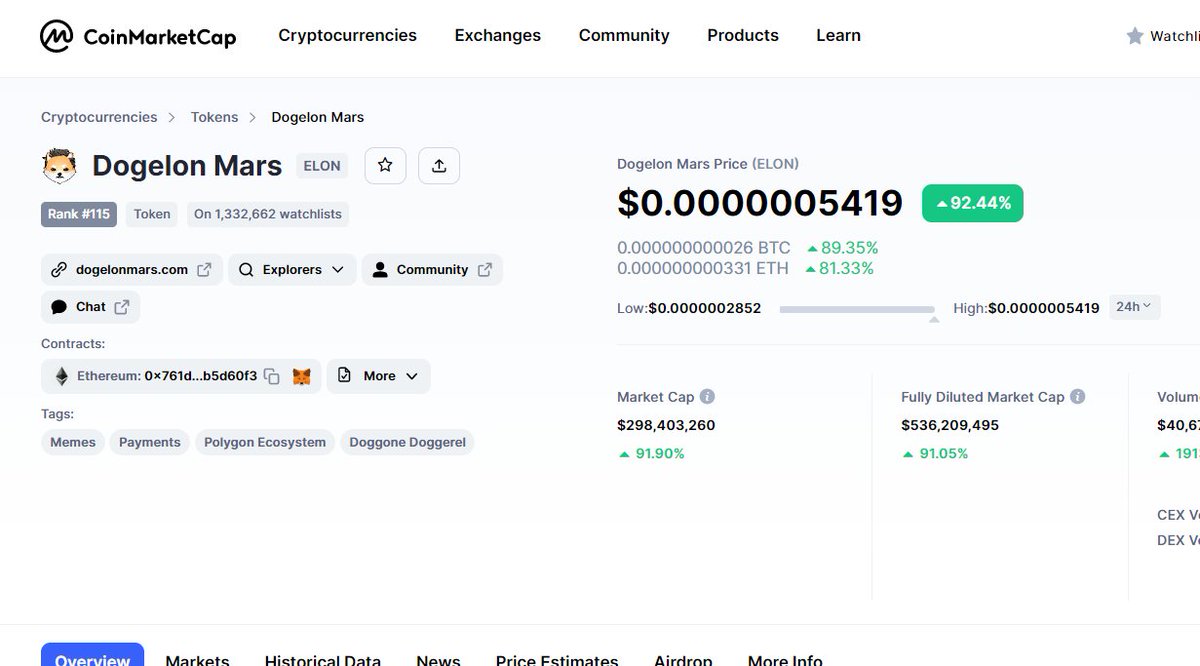Click the $536,209,495 diluted cap value
The height and width of the screenshot is (666, 1200).
coord(950,425)
